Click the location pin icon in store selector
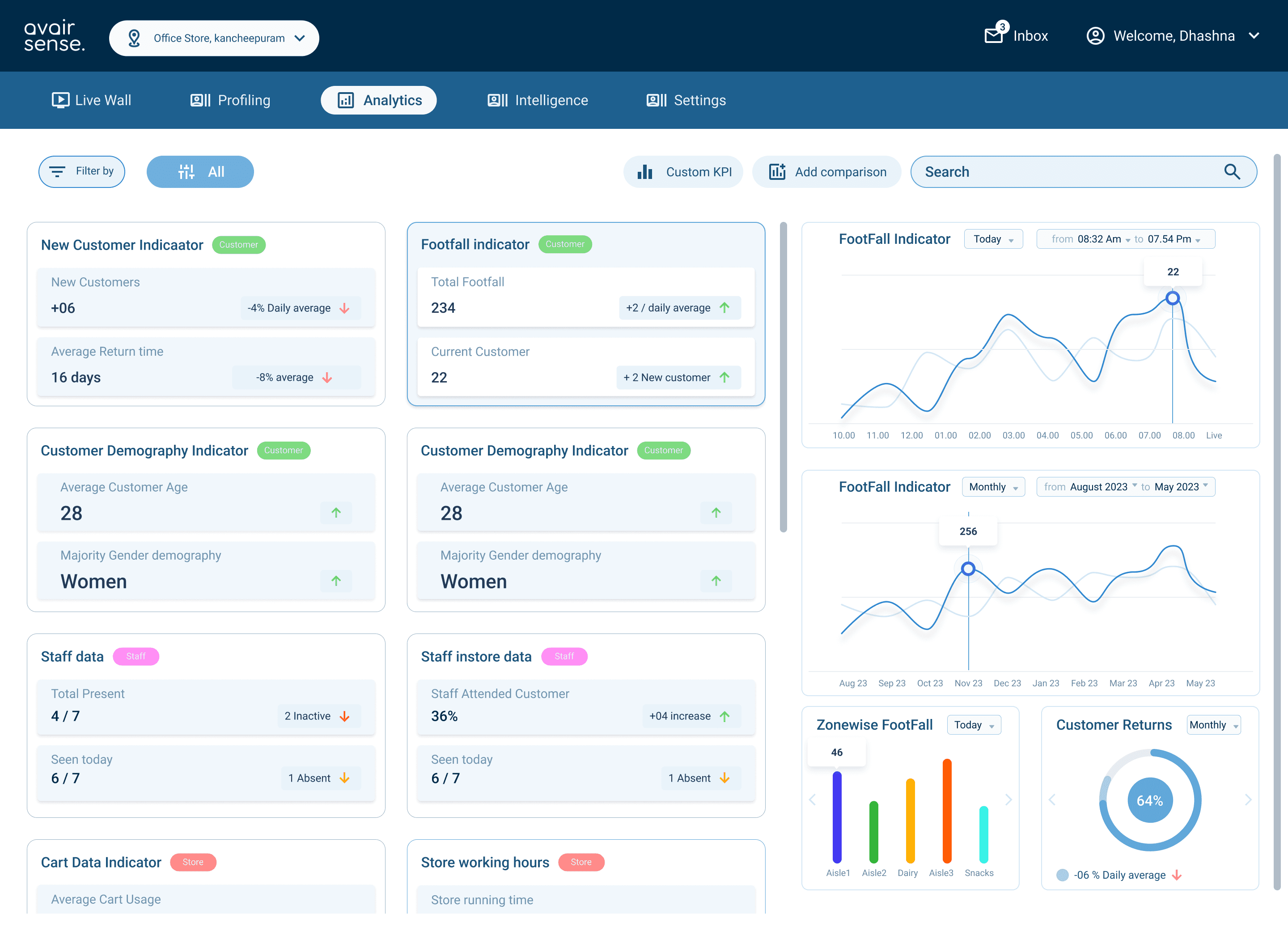The width and height of the screenshot is (1288, 927). click(134, 38)
